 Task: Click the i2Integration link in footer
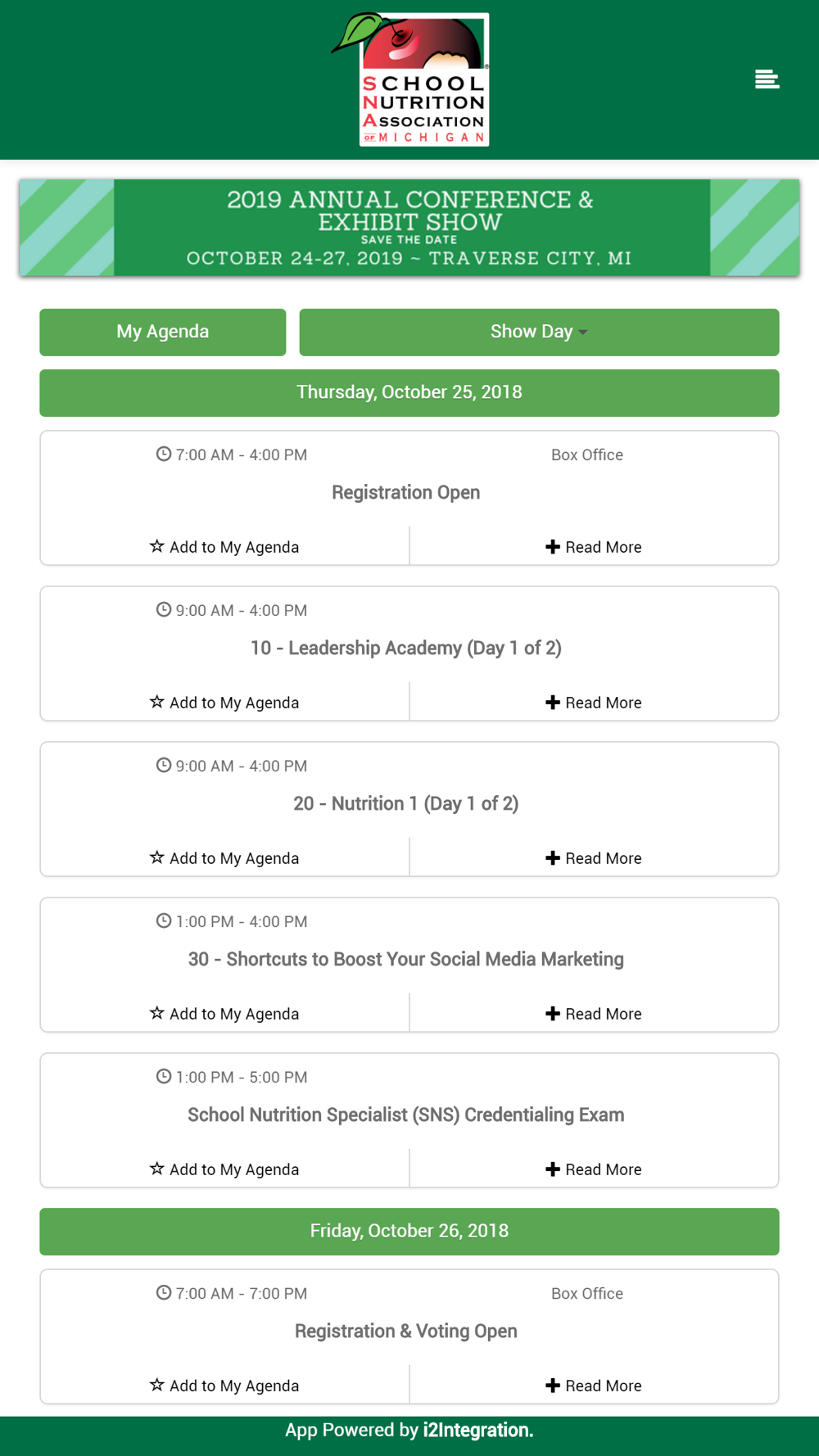pyautogui.click(x=477, y=1431)
